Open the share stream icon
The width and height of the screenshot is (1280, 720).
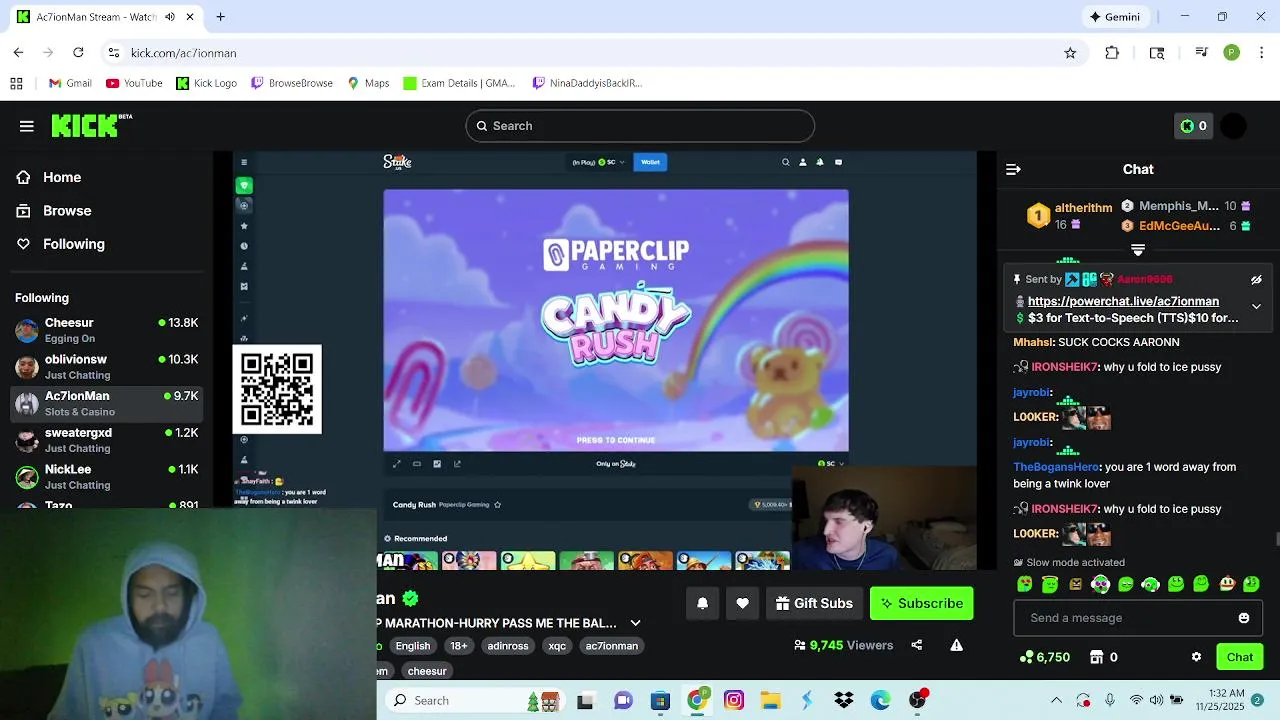click(x=916, y=645)
